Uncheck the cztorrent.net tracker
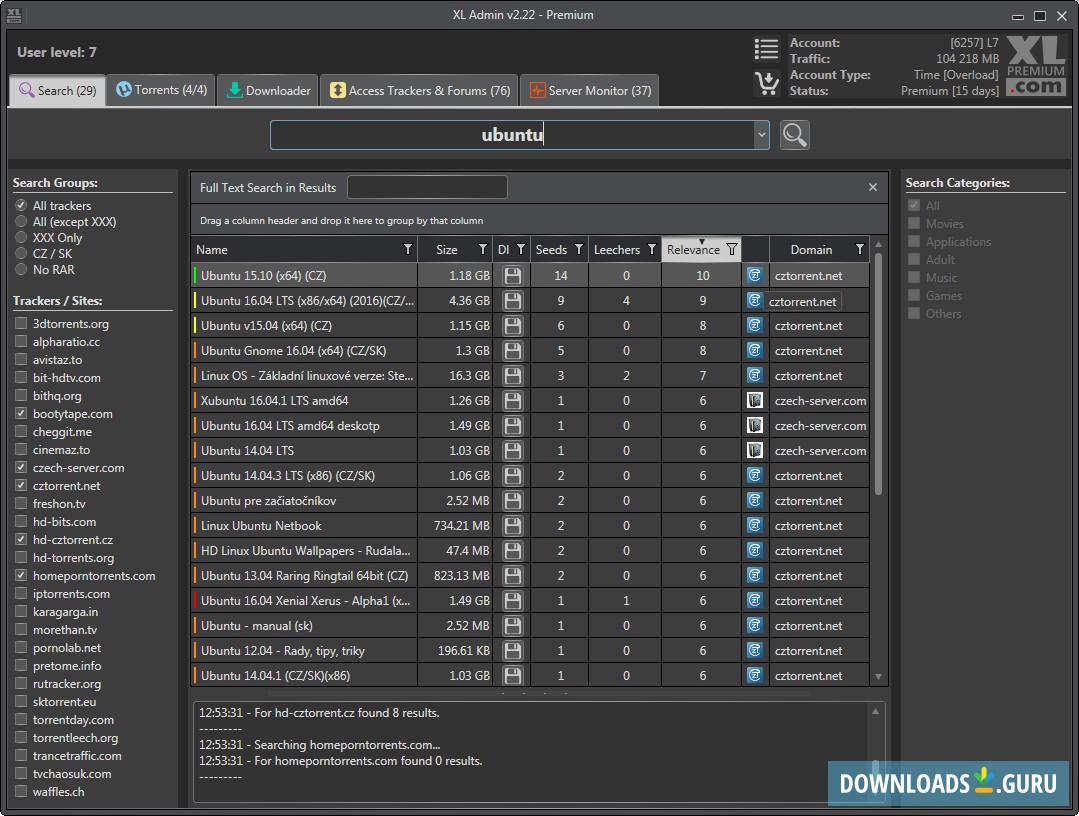This screenshot has width=1079, height=816. [21, 486]
